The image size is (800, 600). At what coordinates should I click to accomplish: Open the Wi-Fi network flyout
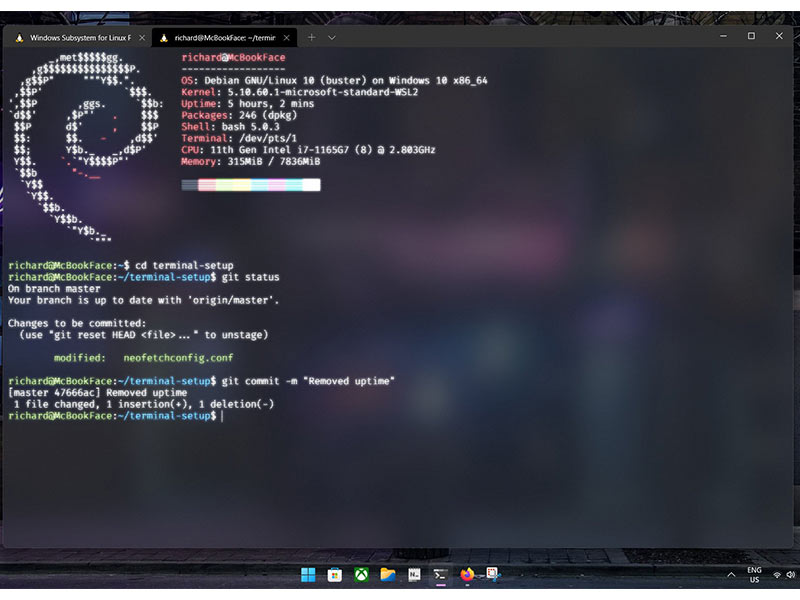coord(777,575)
